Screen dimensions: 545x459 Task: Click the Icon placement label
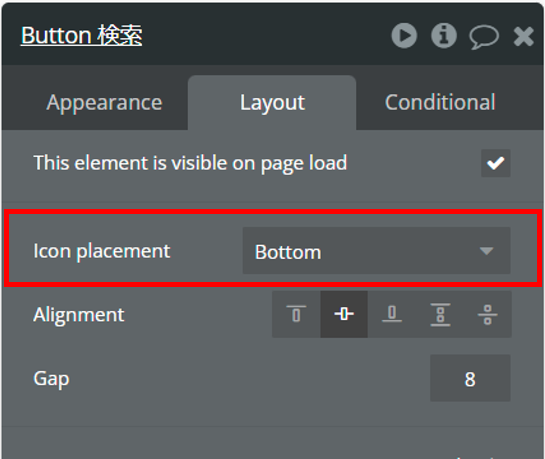[102, 251]
